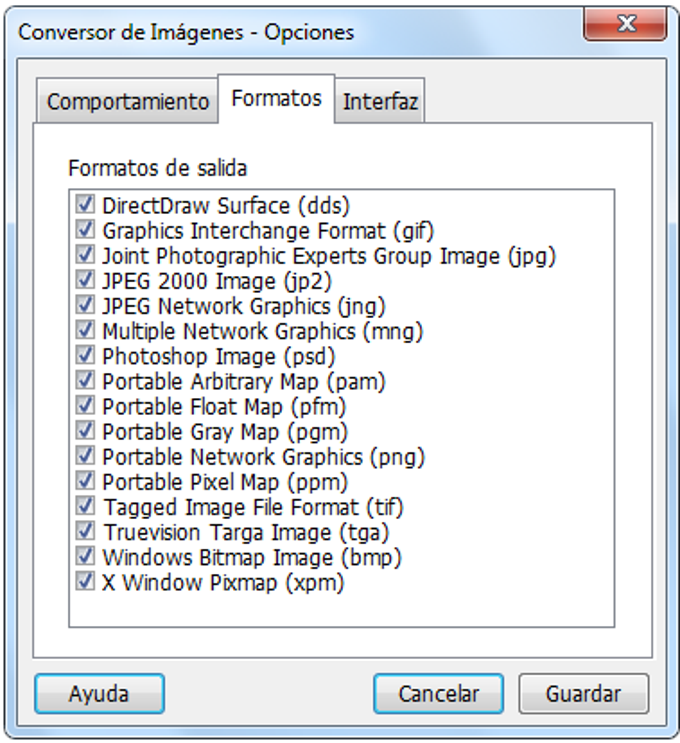Screen dimensions: 680x743
Task: Uncheck Photoshop Image (psd) checkbox
Action: [x=85, y=356]
